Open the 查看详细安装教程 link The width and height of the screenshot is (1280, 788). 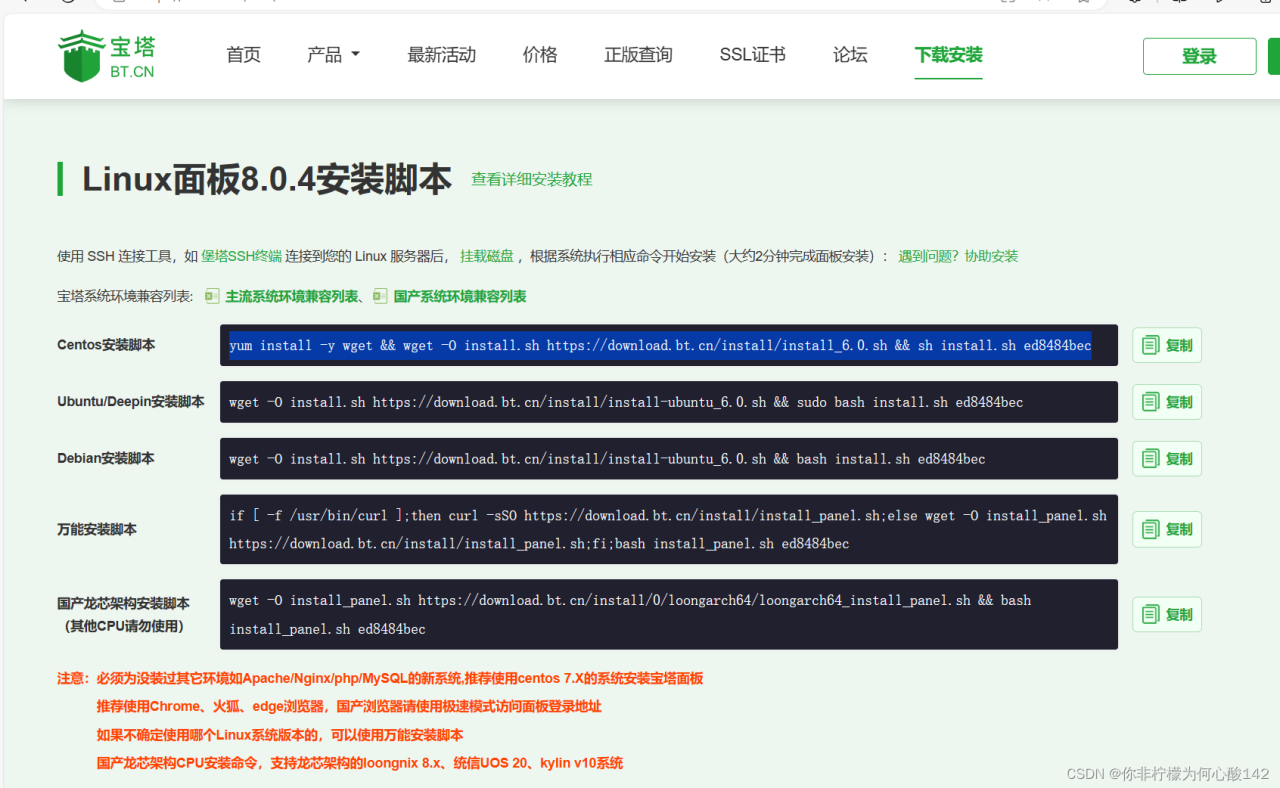(x=531, y=179)
